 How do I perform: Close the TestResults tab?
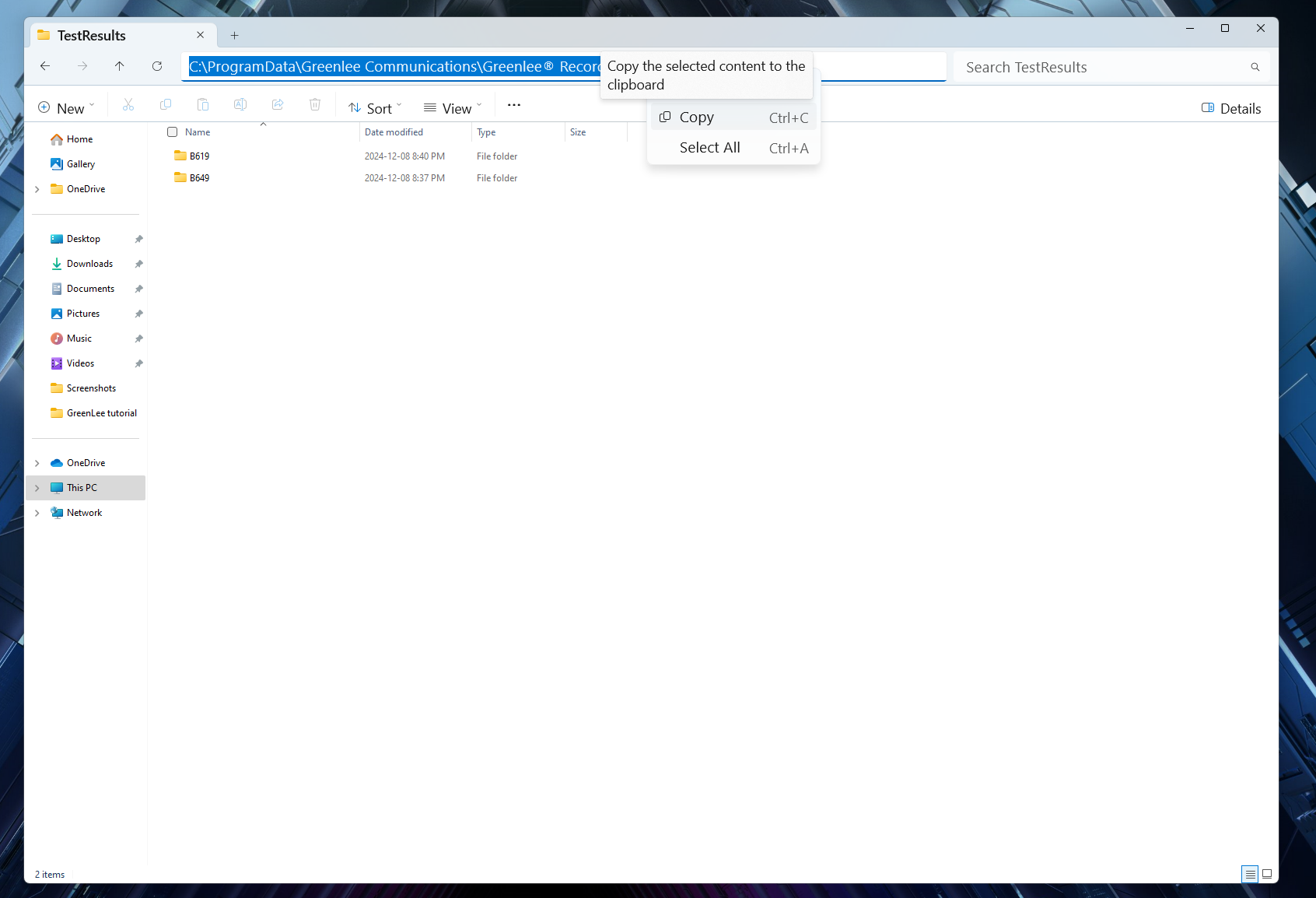[x=200, y=35]
